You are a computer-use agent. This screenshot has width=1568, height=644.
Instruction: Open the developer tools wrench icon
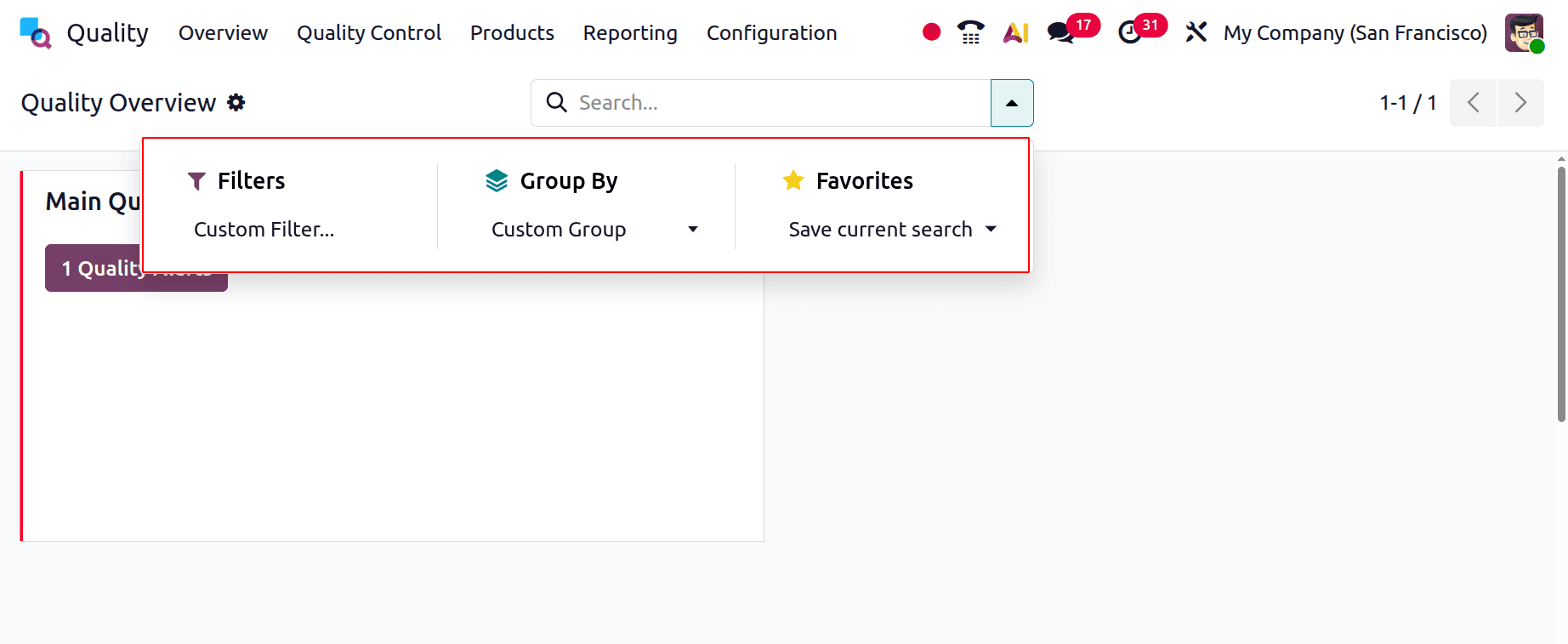click(x=1196, y=32)
